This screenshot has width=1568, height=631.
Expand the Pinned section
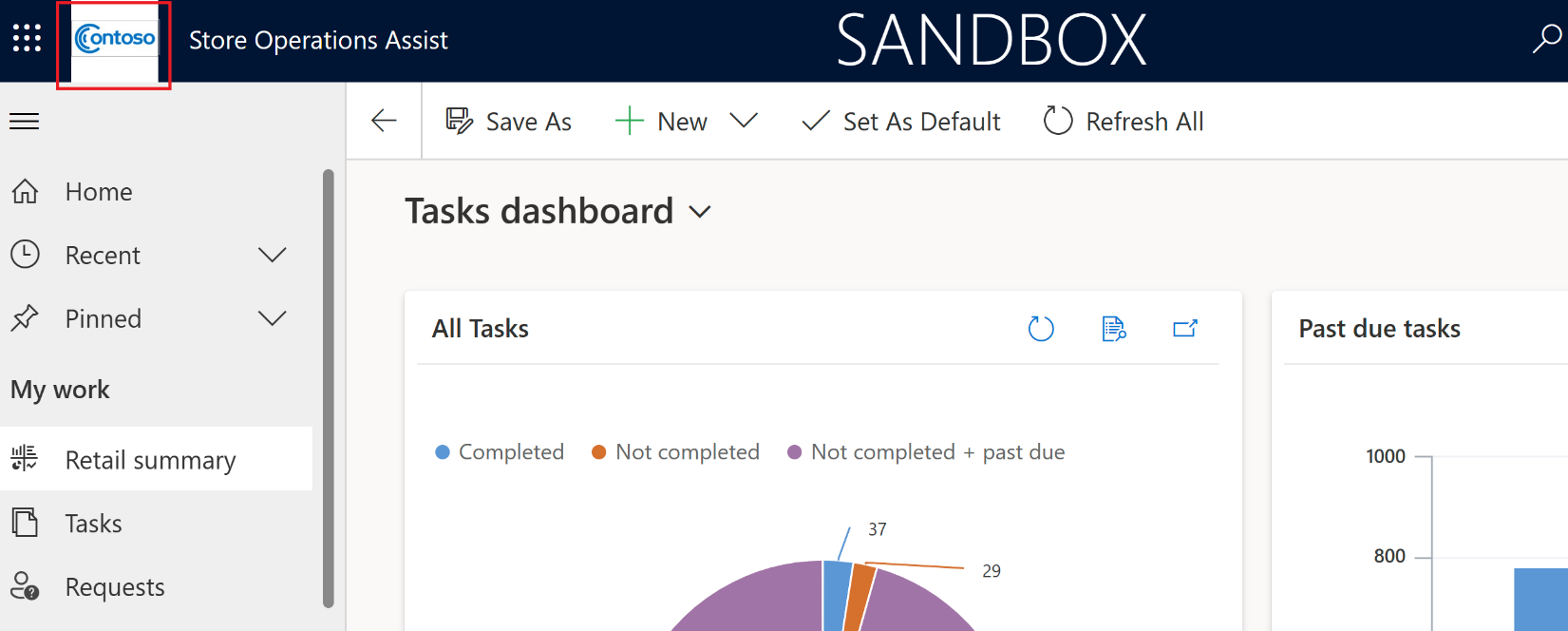tap(273, 318)
